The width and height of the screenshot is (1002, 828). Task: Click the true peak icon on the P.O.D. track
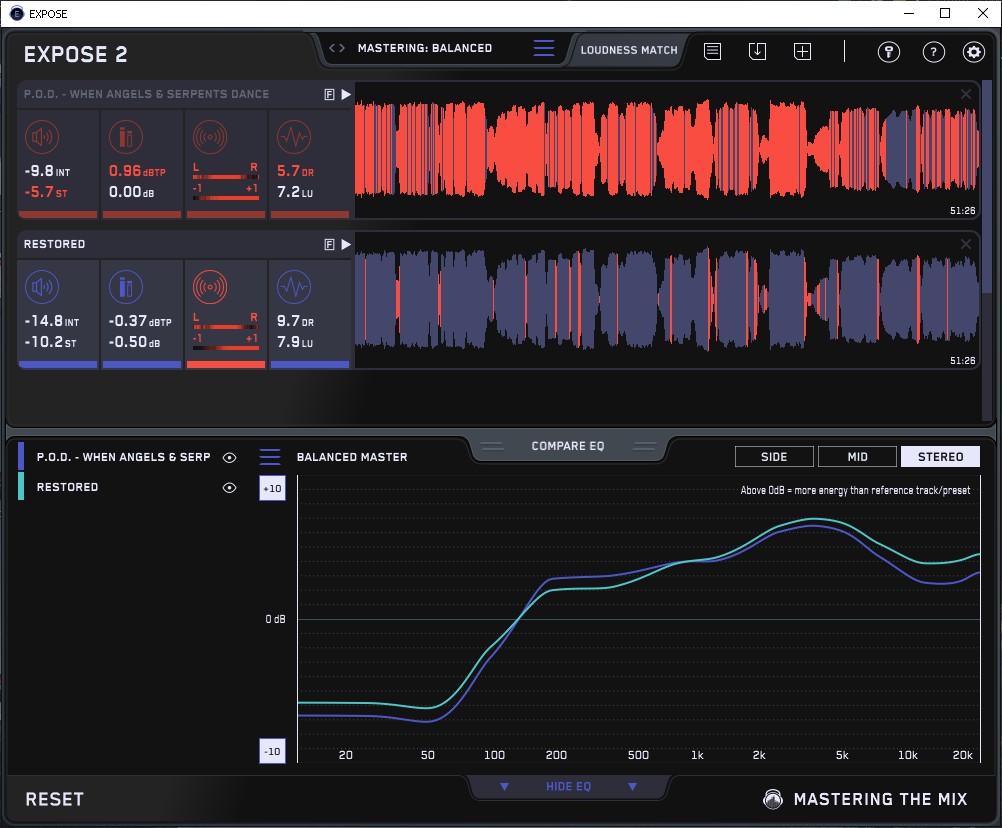click(x=126, y=138)
